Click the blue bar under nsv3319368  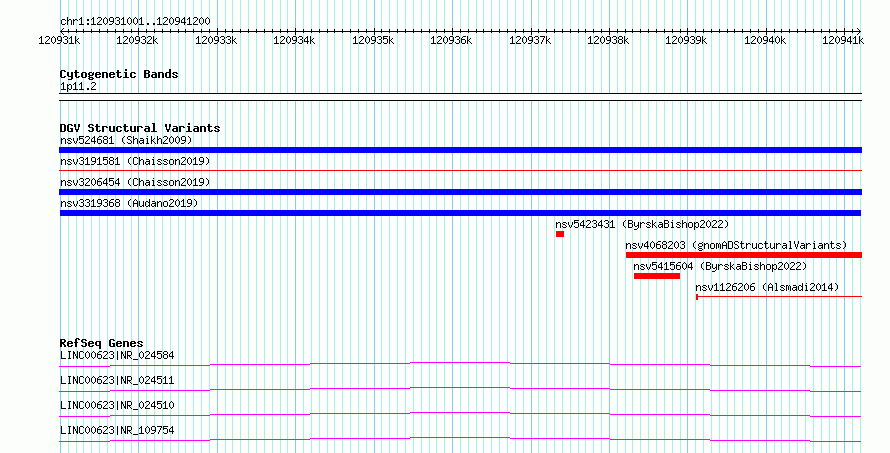pyautogui.click(x=460, y=213)
